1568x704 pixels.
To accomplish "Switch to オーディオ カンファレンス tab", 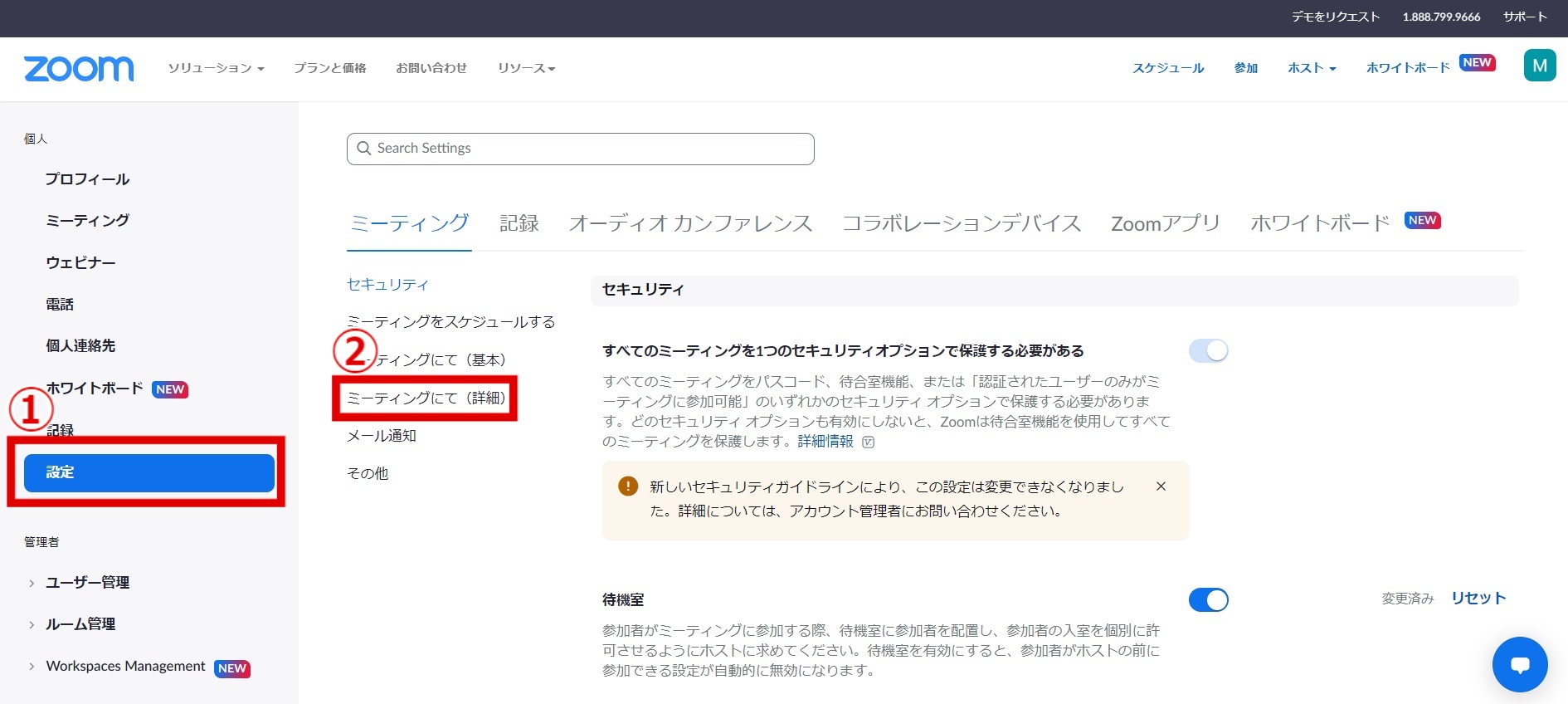I will 690,223.
